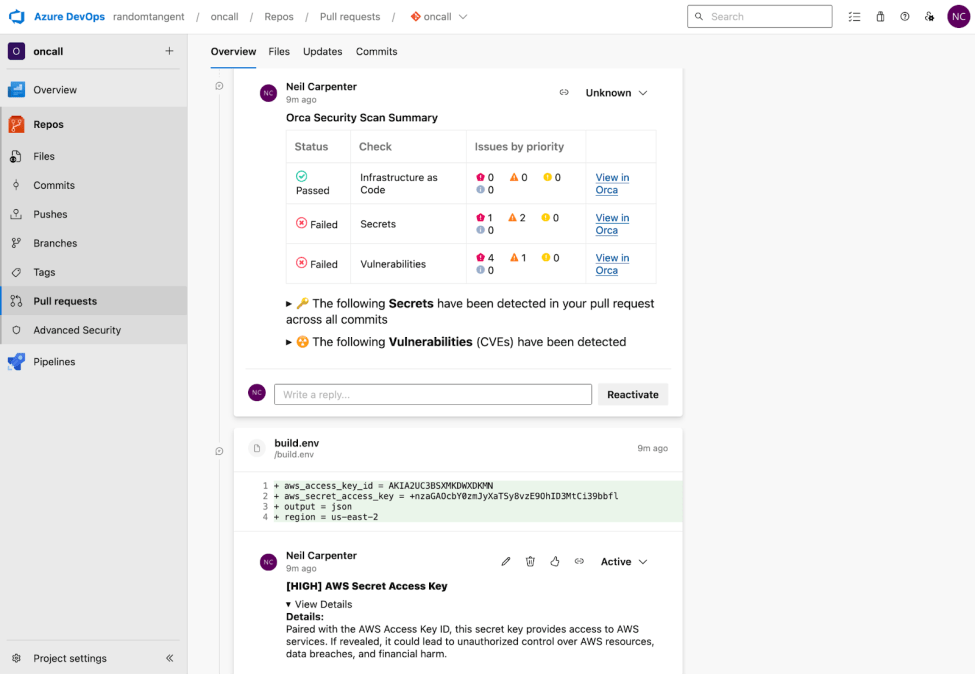The height and width of the screenshot is (674, 975).
Task: Open View in Orca for Vulnerabilities row
Action: [x=612, y=264]
